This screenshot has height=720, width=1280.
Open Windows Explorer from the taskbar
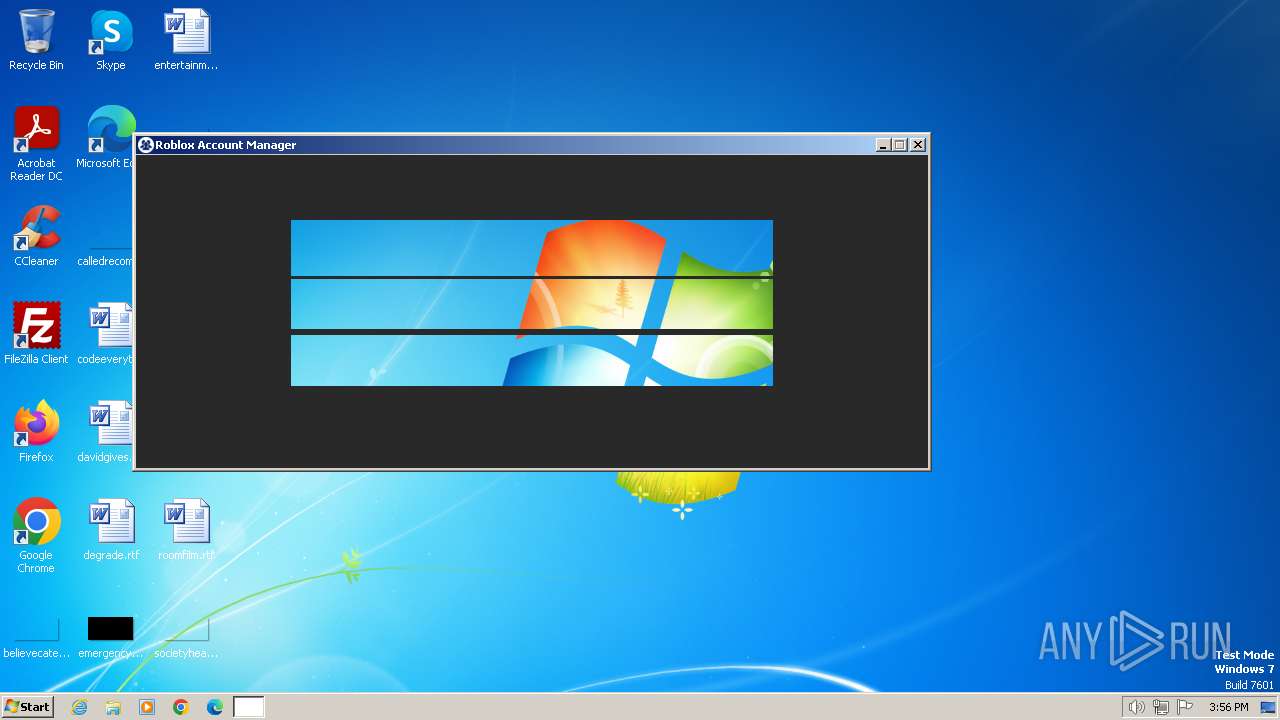pyautogui.click(x=113, y=707)
